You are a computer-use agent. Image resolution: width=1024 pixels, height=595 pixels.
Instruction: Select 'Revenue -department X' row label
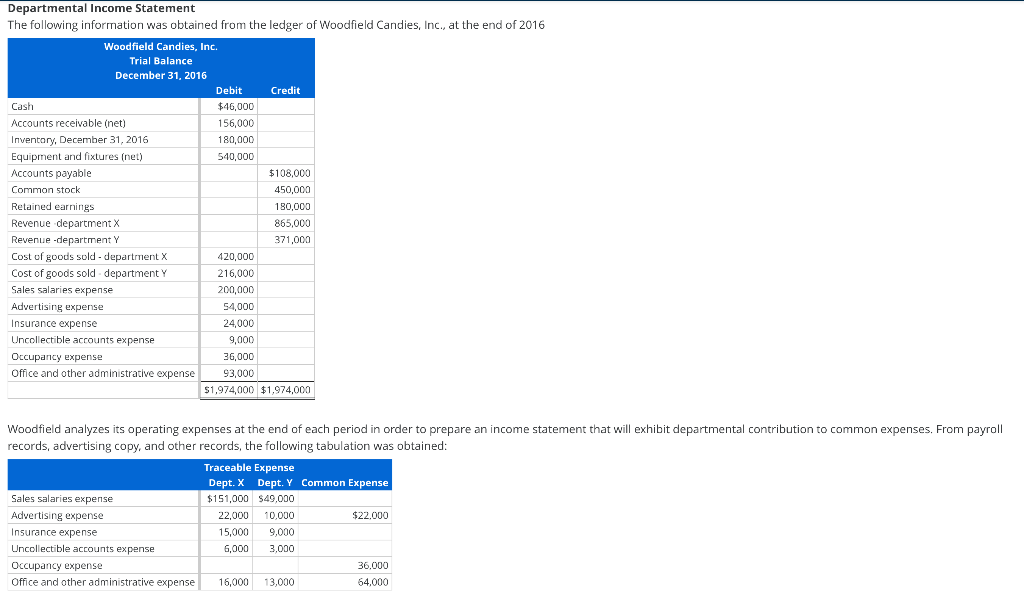[x=65, y=223]
